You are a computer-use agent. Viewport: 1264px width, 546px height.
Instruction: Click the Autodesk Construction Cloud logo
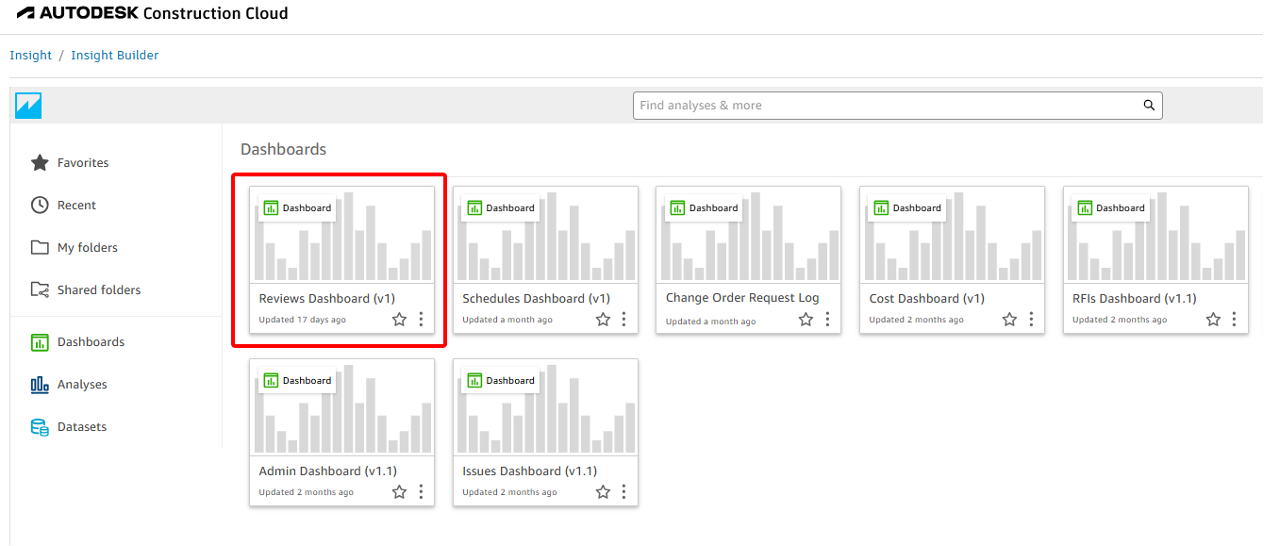(152, 14)
